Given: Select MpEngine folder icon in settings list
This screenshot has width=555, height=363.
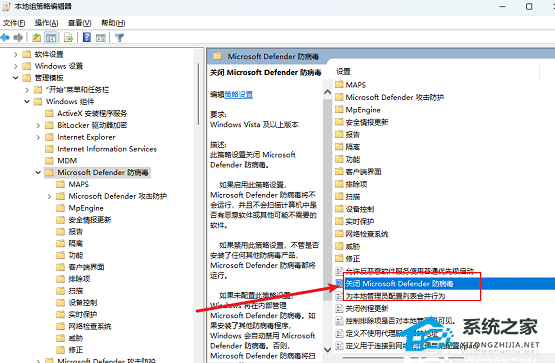Looking at the screenshot, I should tap(339, 110).
